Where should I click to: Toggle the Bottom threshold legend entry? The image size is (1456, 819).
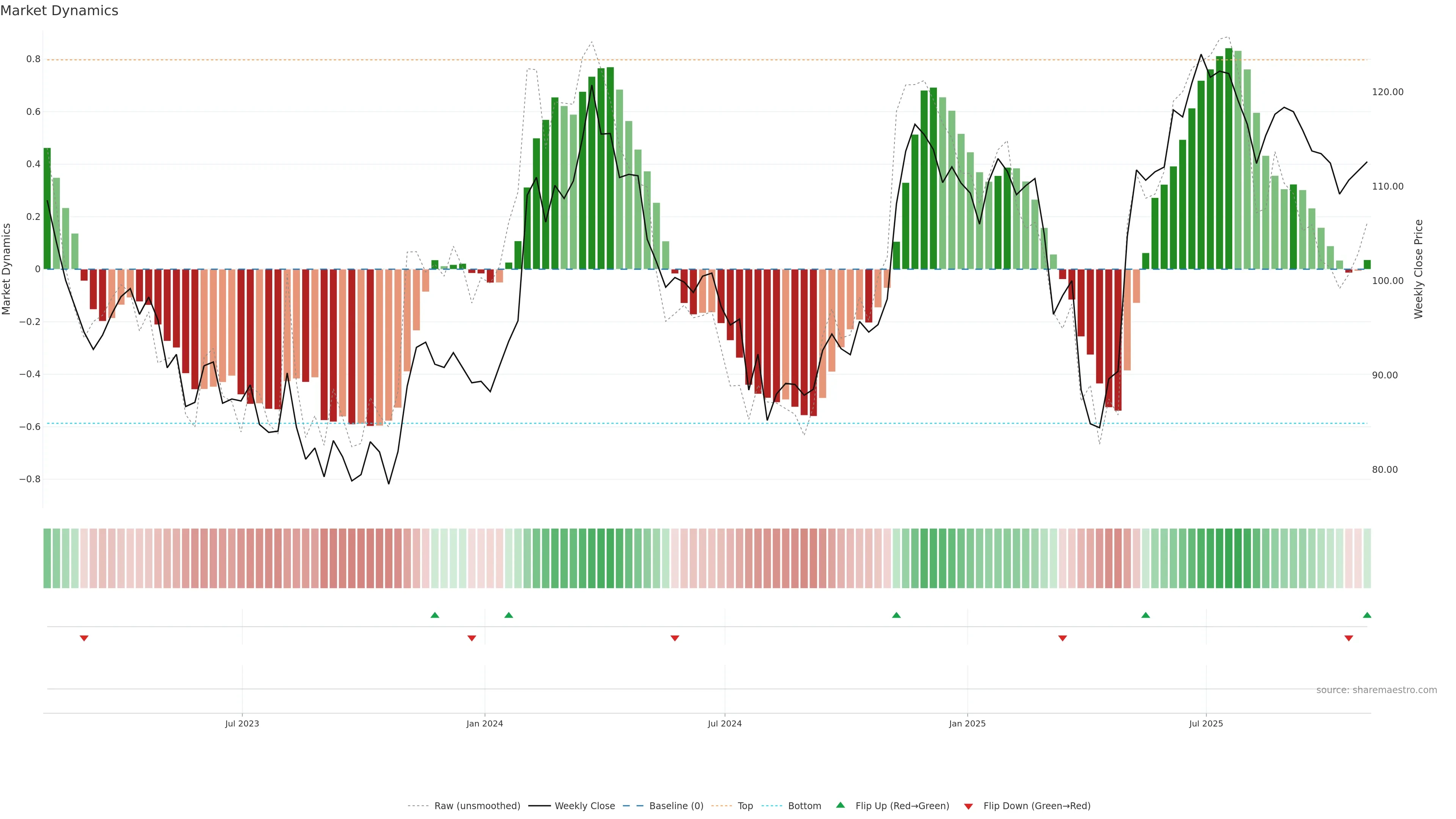[804, 806]
